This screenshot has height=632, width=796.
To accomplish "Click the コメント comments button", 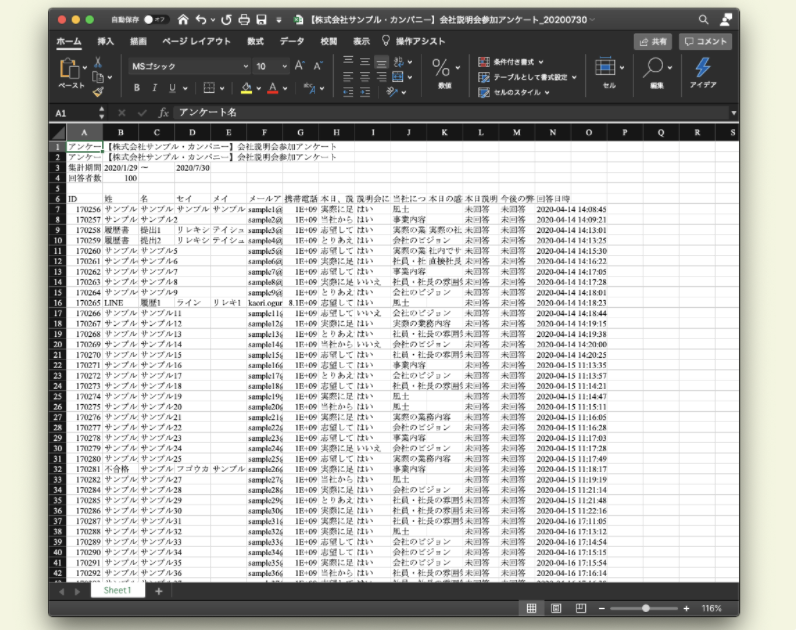I will [706, 41].
